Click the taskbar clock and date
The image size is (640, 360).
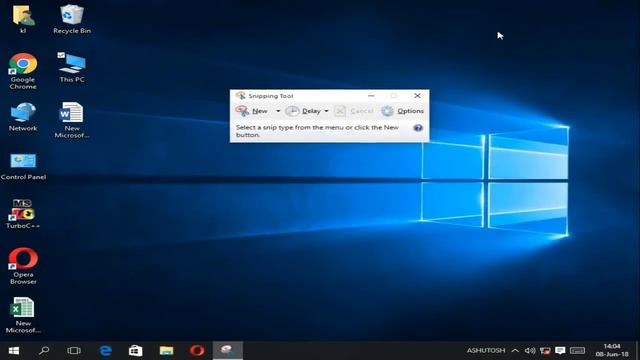(x=612, y=350)
